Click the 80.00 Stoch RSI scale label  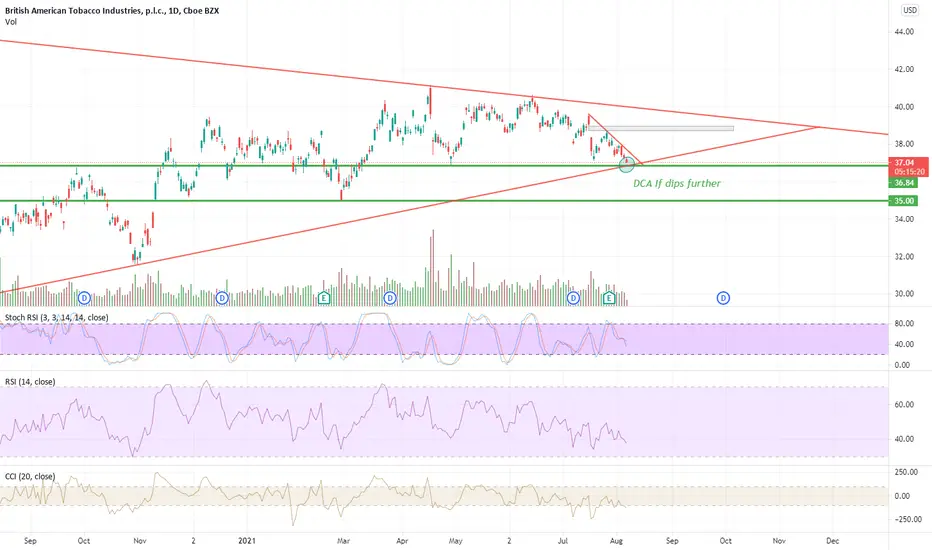[x=904, y=324]
